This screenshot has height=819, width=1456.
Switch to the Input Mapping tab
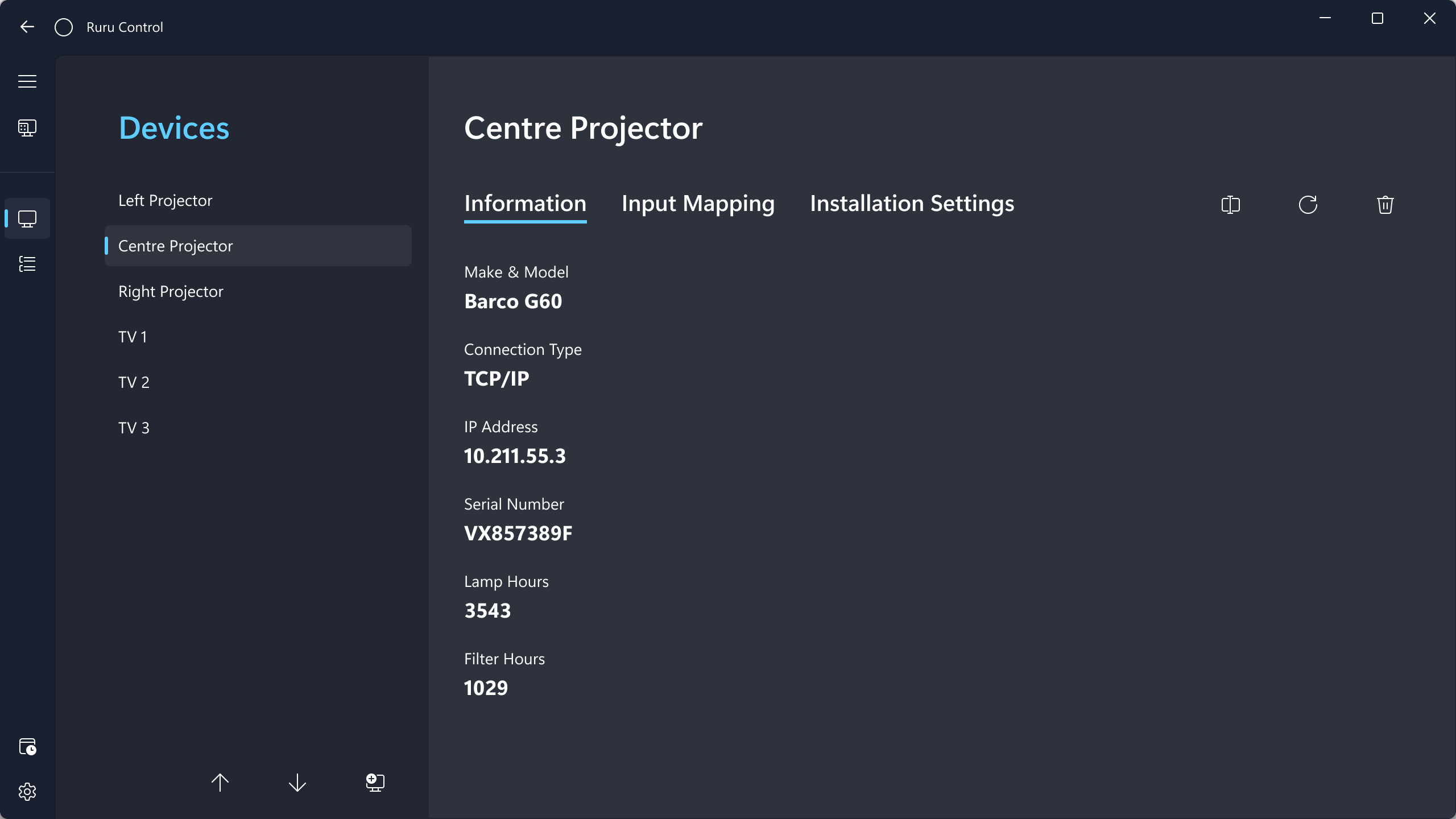click(698, 204)
